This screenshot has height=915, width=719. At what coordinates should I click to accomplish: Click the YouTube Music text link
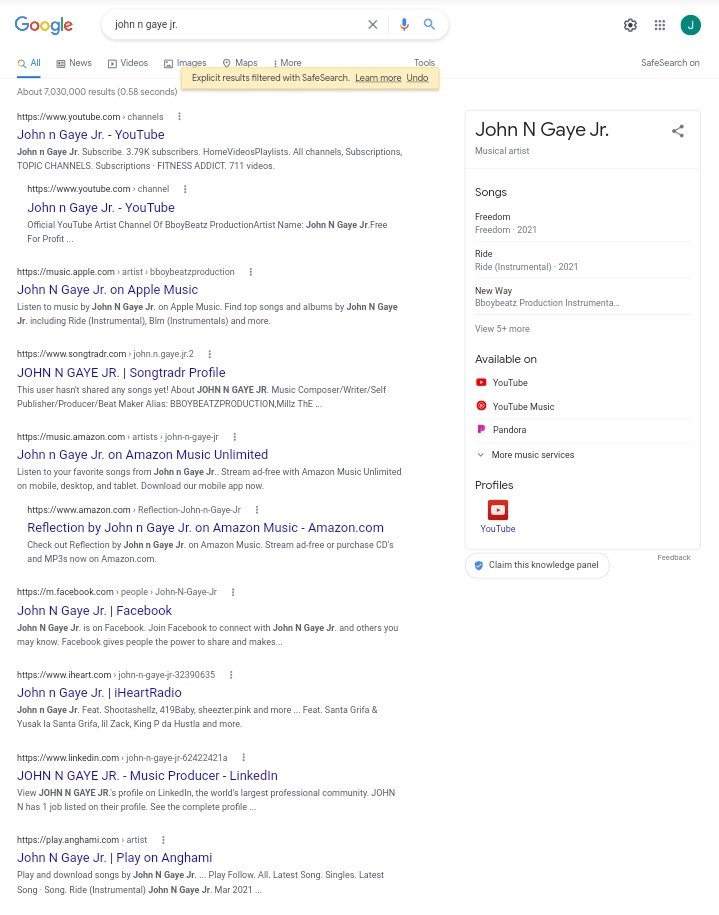(523, 406)
